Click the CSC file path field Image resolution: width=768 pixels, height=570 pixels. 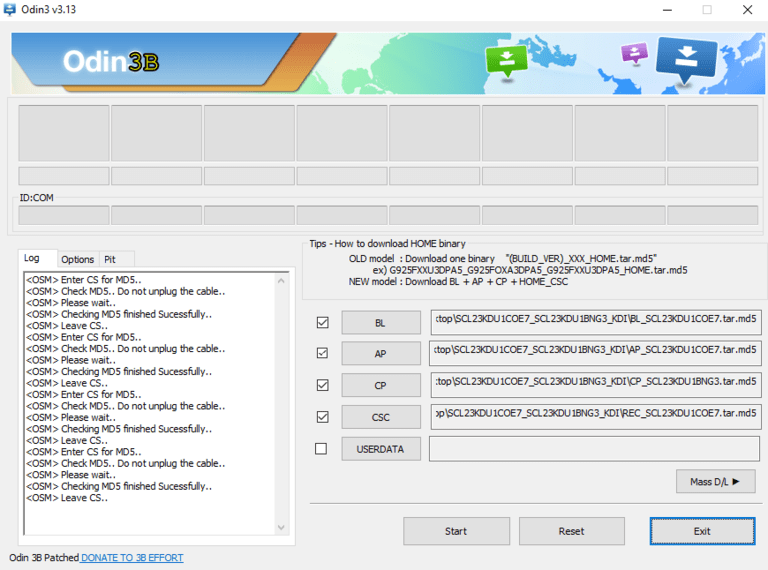coord(596,417)
